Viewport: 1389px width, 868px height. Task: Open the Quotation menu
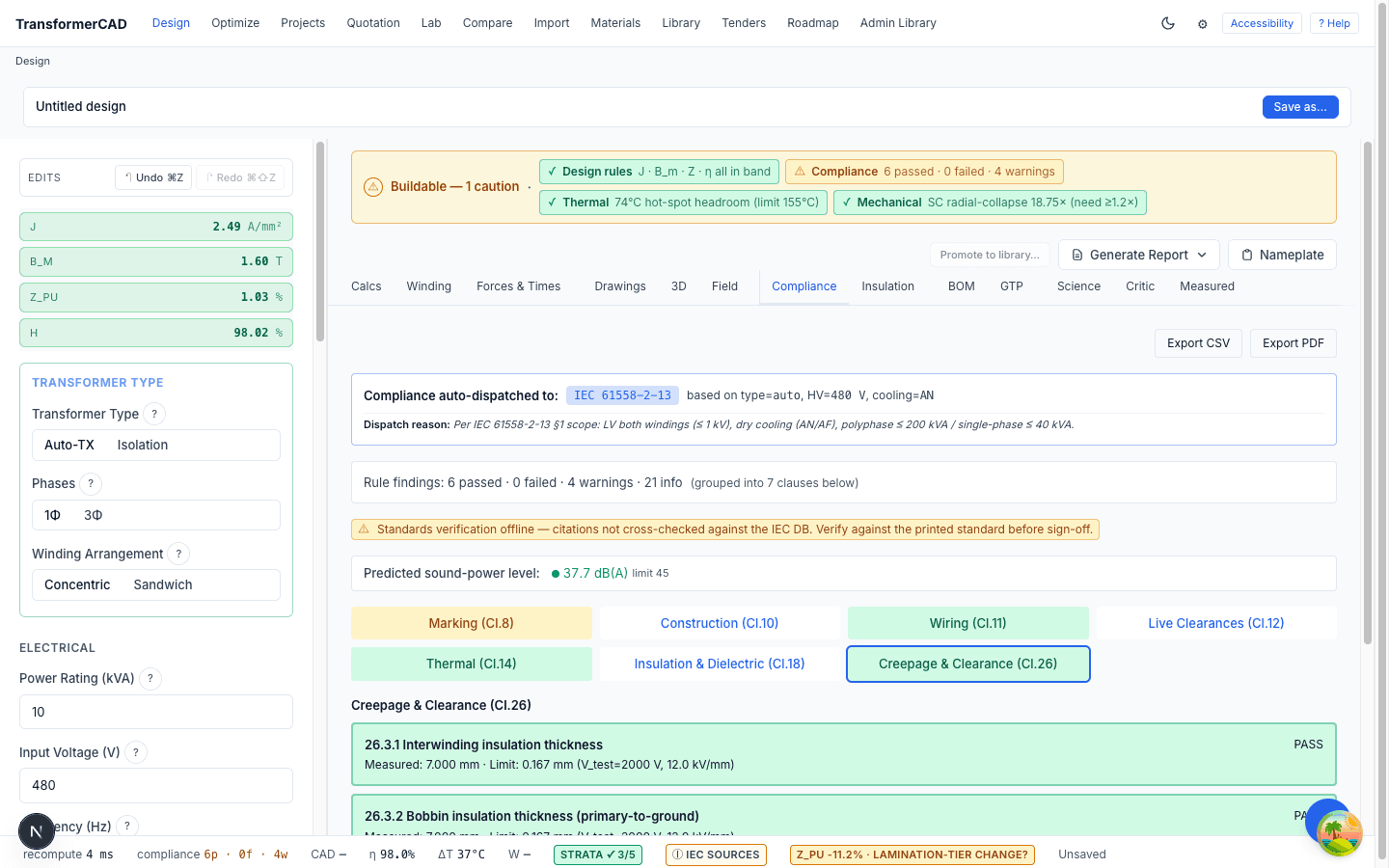coord(373,23)
